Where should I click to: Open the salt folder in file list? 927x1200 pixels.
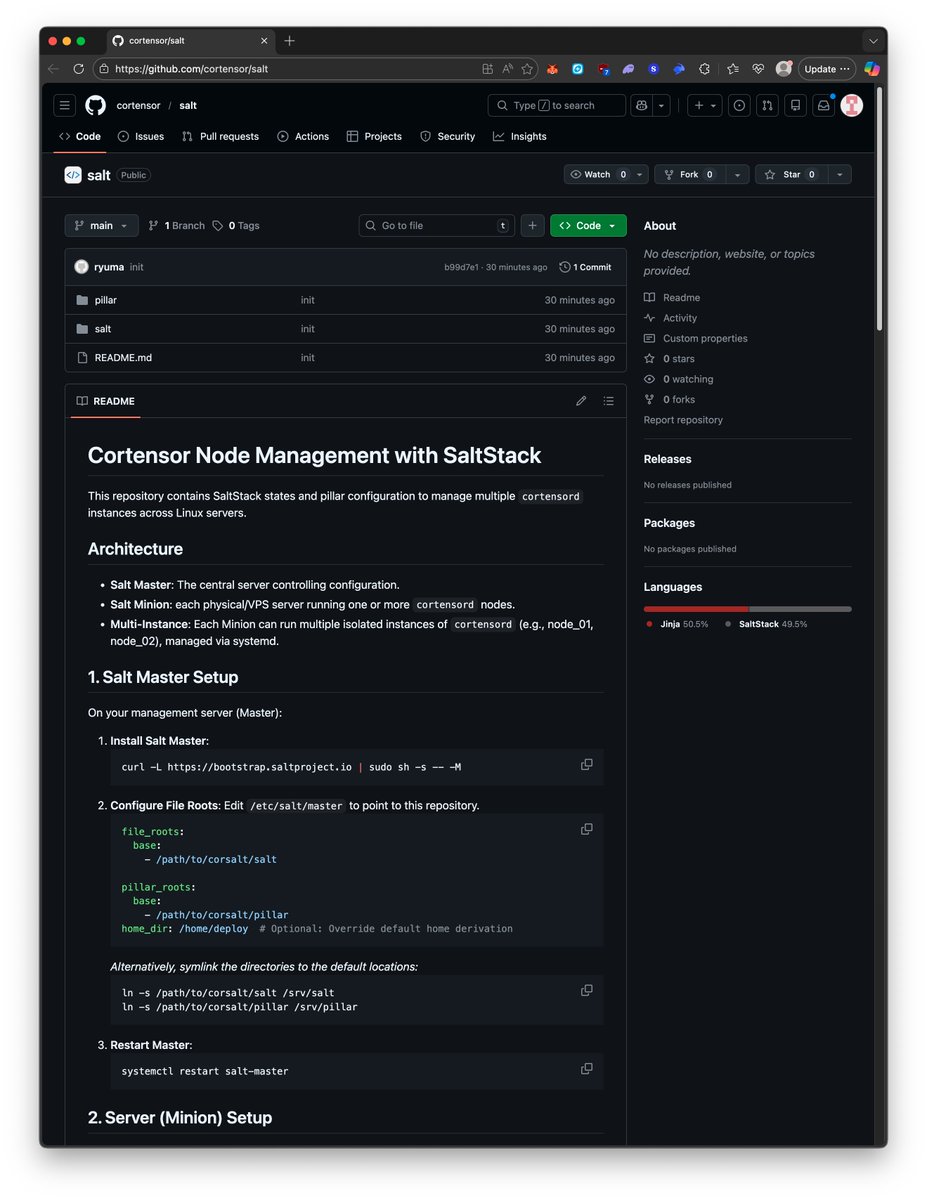[103, 329]
